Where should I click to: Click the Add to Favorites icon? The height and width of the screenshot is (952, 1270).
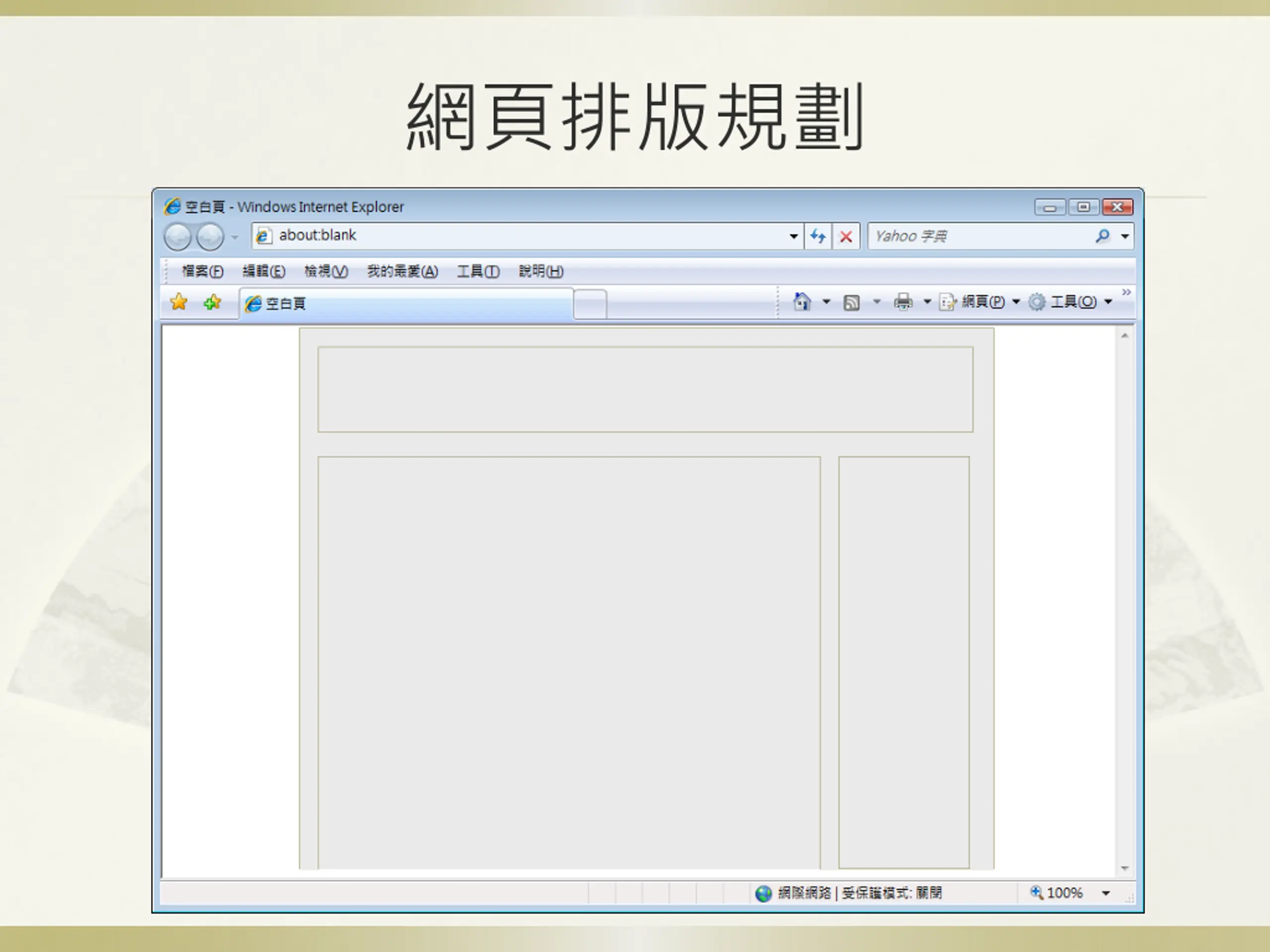click(x=212, y=302)
